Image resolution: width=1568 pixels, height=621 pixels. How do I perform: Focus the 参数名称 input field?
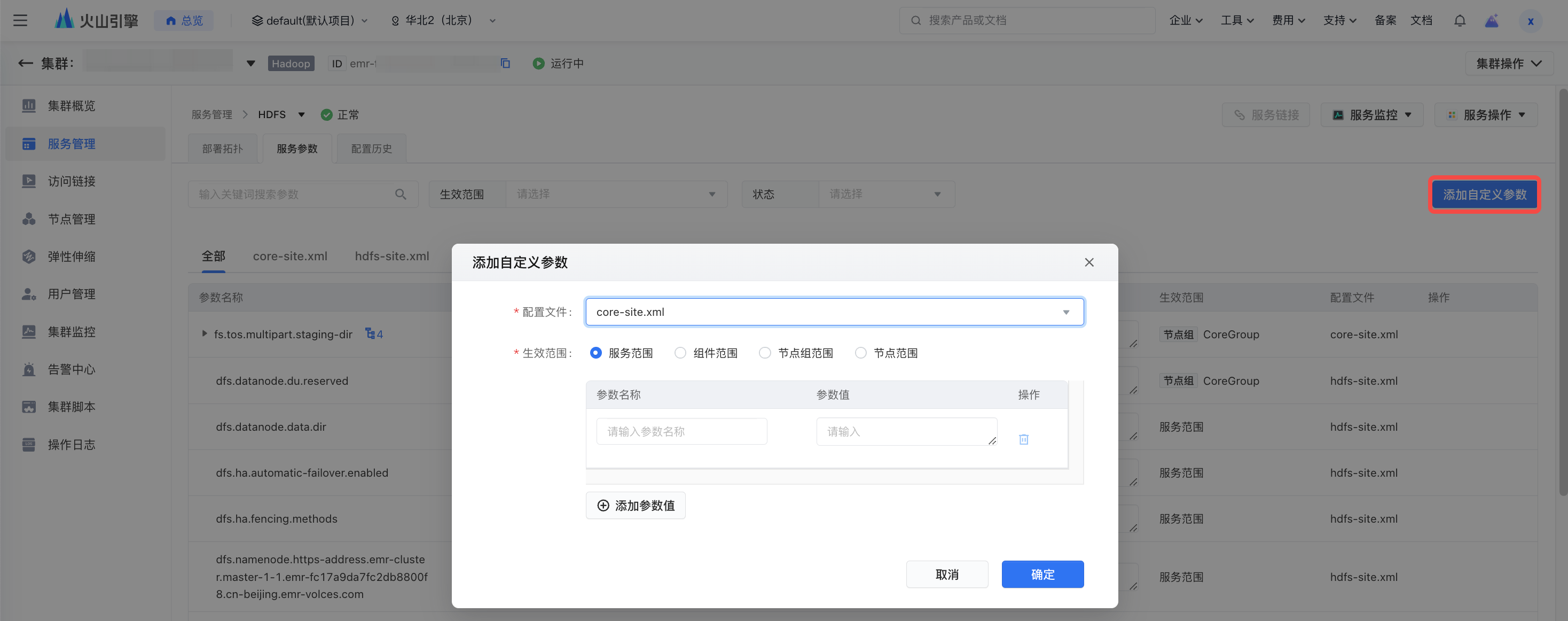[682, 431]
